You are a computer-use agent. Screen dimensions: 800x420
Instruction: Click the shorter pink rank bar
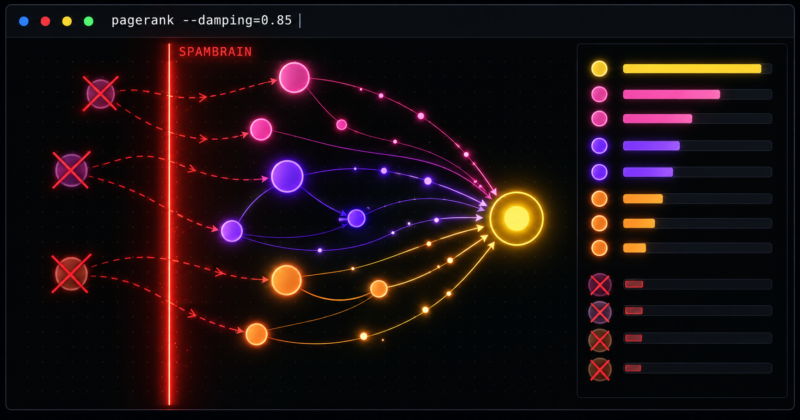pyautogui.click(x=657, y=118)
